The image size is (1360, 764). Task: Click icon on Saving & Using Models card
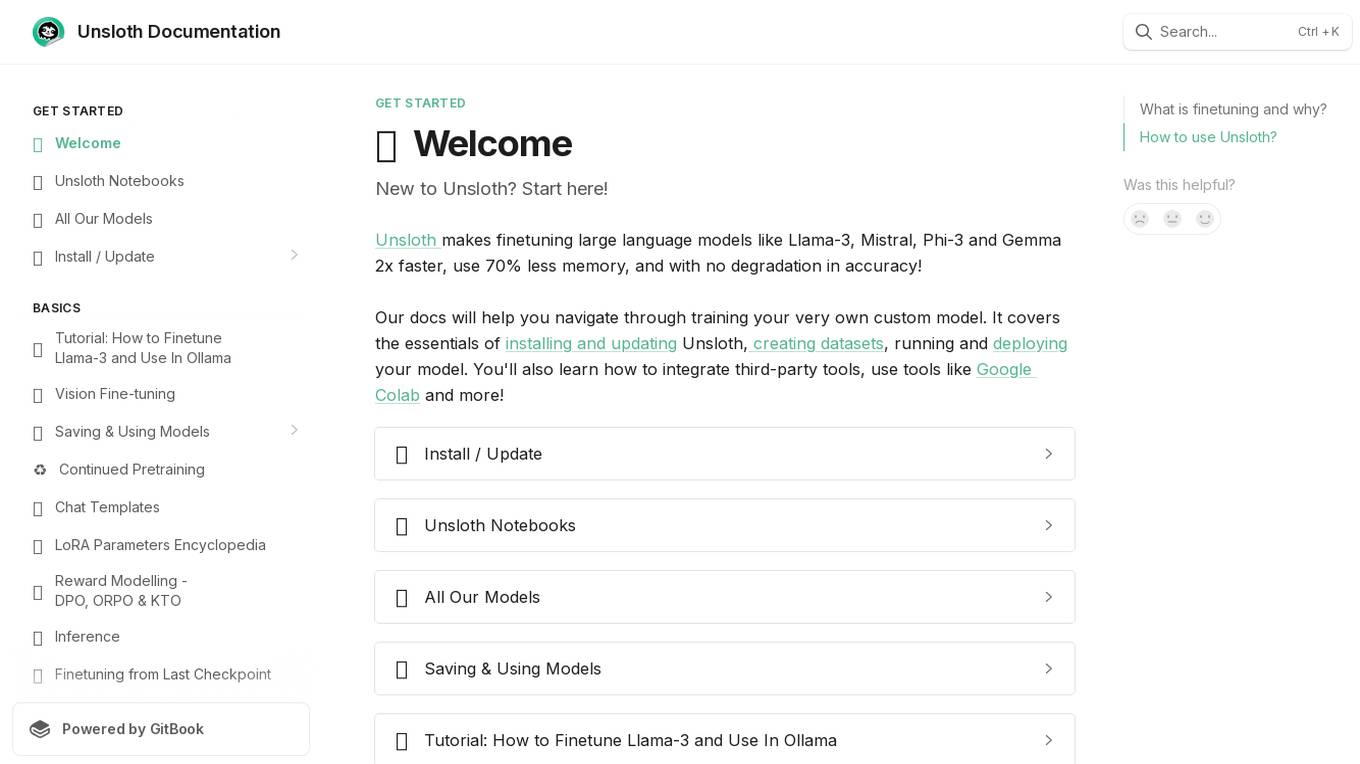[x=402, y=669]
